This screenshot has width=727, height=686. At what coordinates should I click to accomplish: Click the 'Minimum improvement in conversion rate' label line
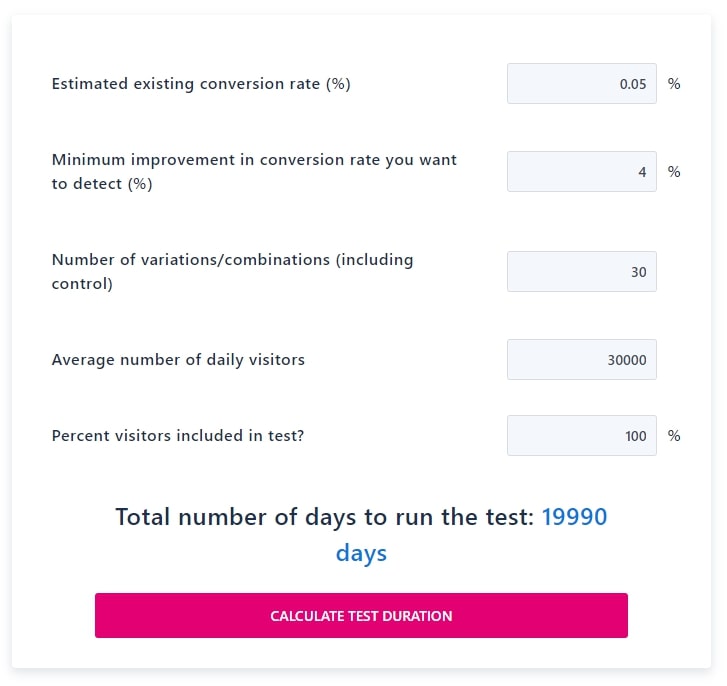point(254,160)
